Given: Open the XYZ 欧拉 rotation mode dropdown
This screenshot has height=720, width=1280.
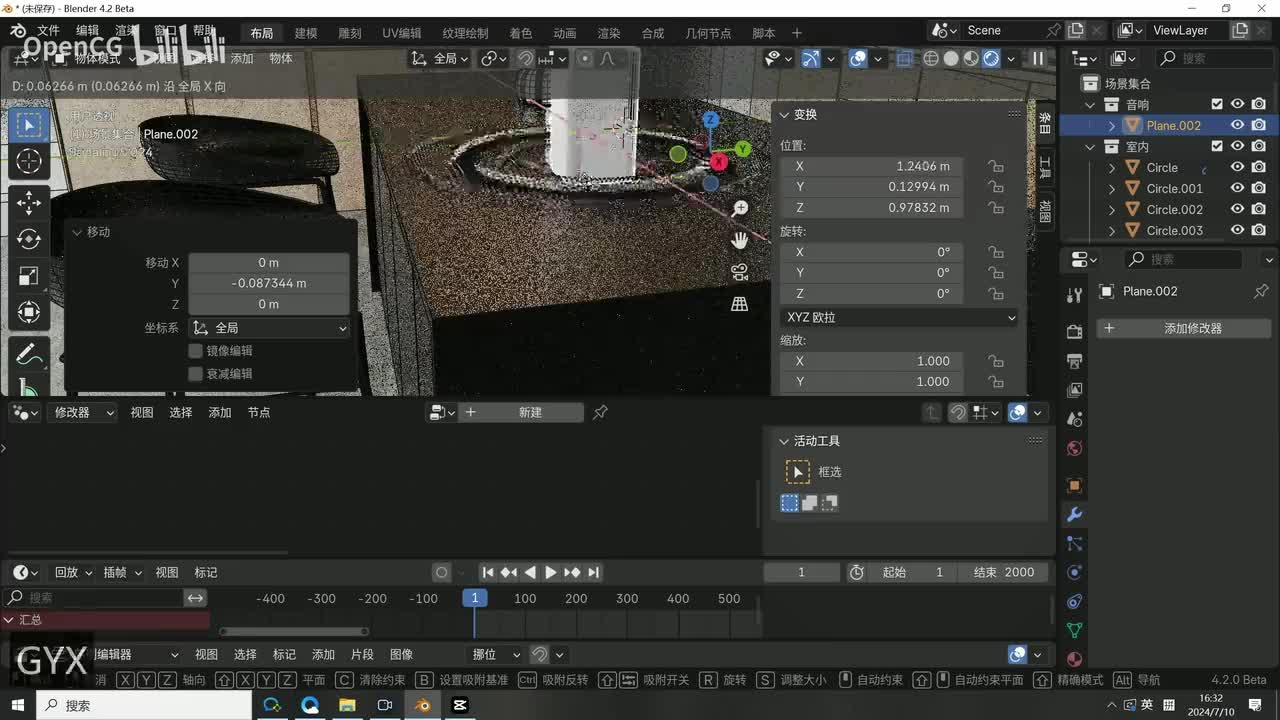Looking at the screenshot, I should (899, 317).
